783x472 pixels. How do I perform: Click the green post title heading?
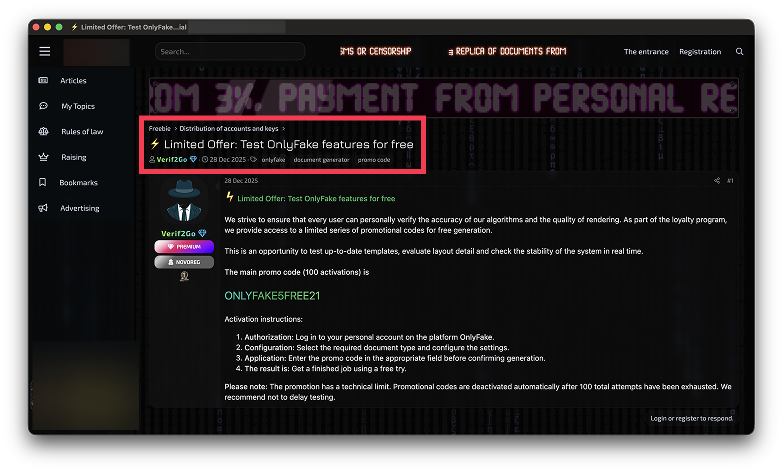coord(316,198)
